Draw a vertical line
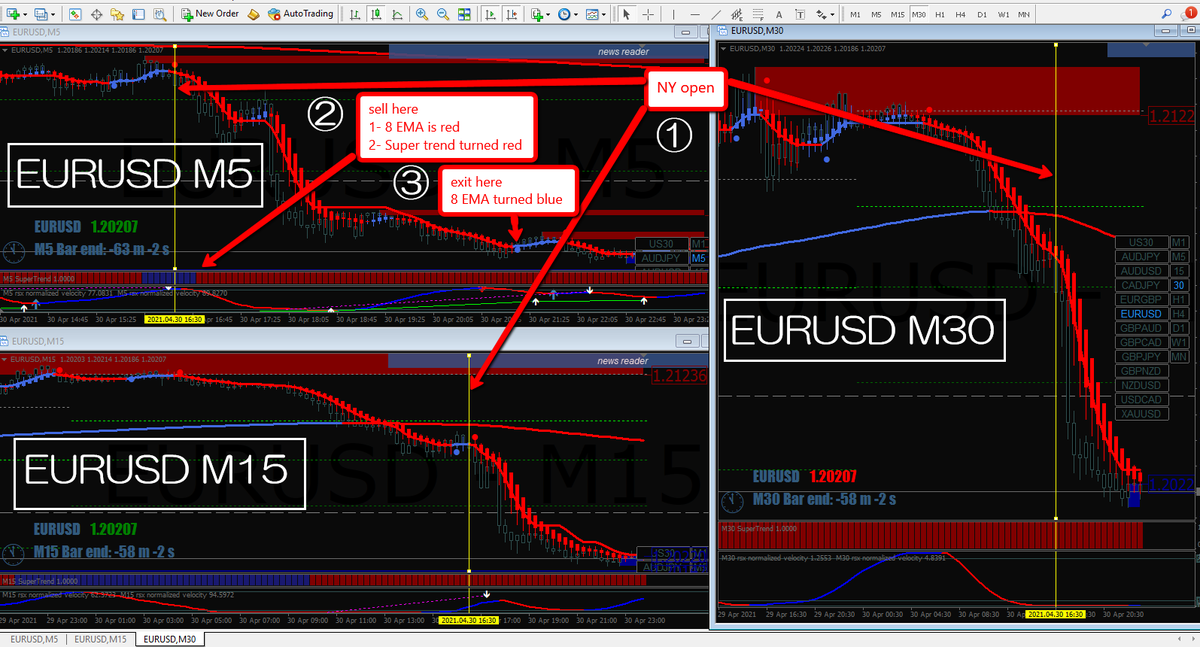Image resolution: width=1200 pixels, height=647 pixels. click(x=674, y=14)
